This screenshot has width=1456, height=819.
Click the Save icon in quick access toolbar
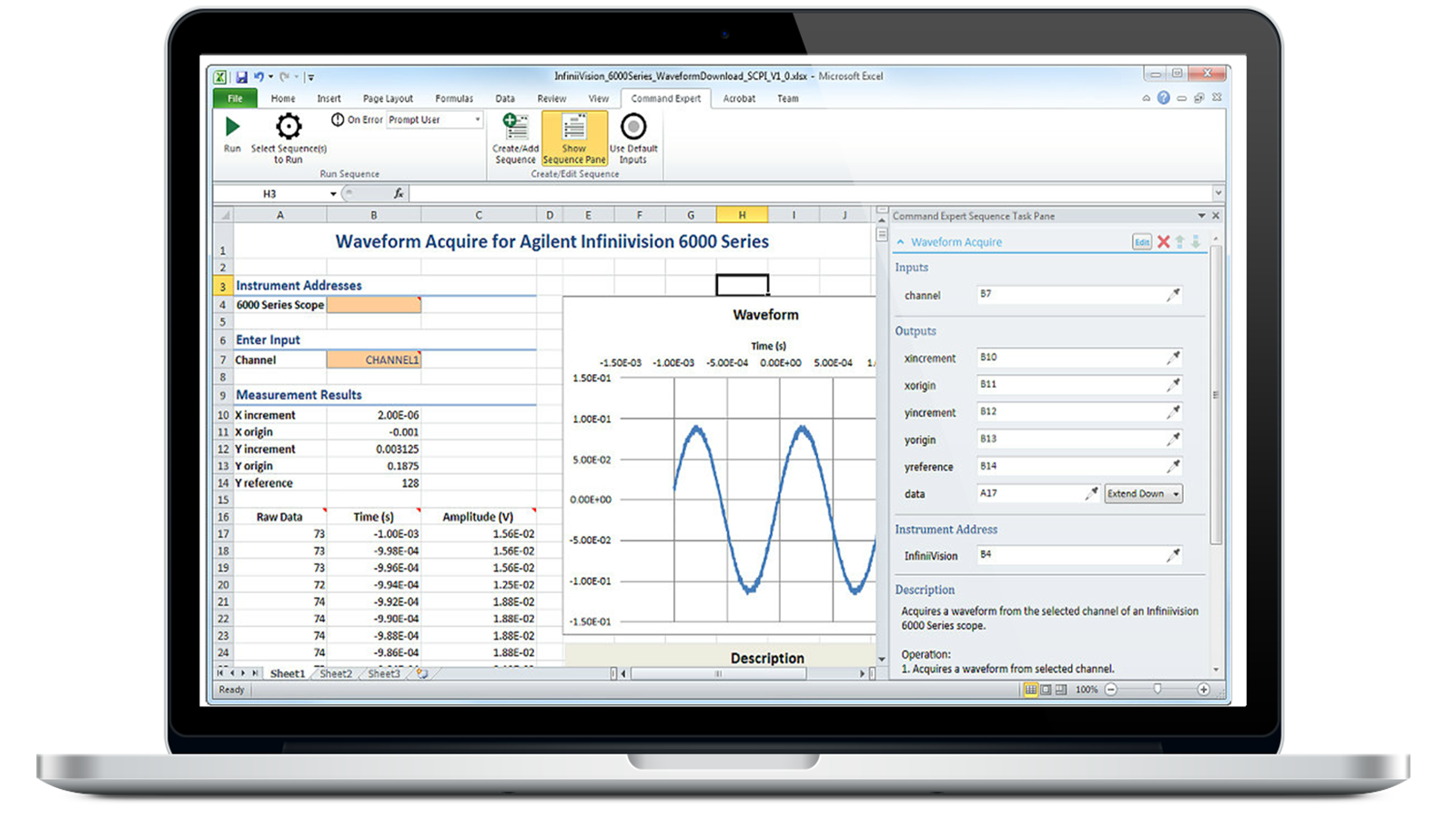click(x=242, y=77)
